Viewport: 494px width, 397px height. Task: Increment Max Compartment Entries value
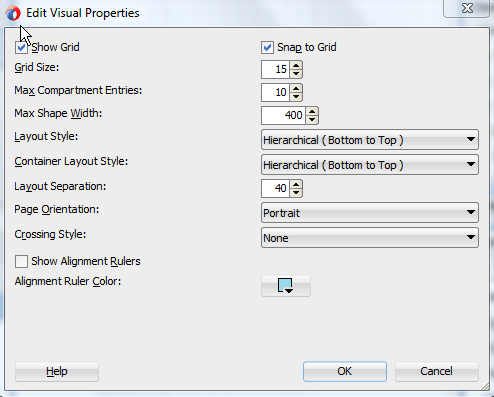(x=296, y=88)
